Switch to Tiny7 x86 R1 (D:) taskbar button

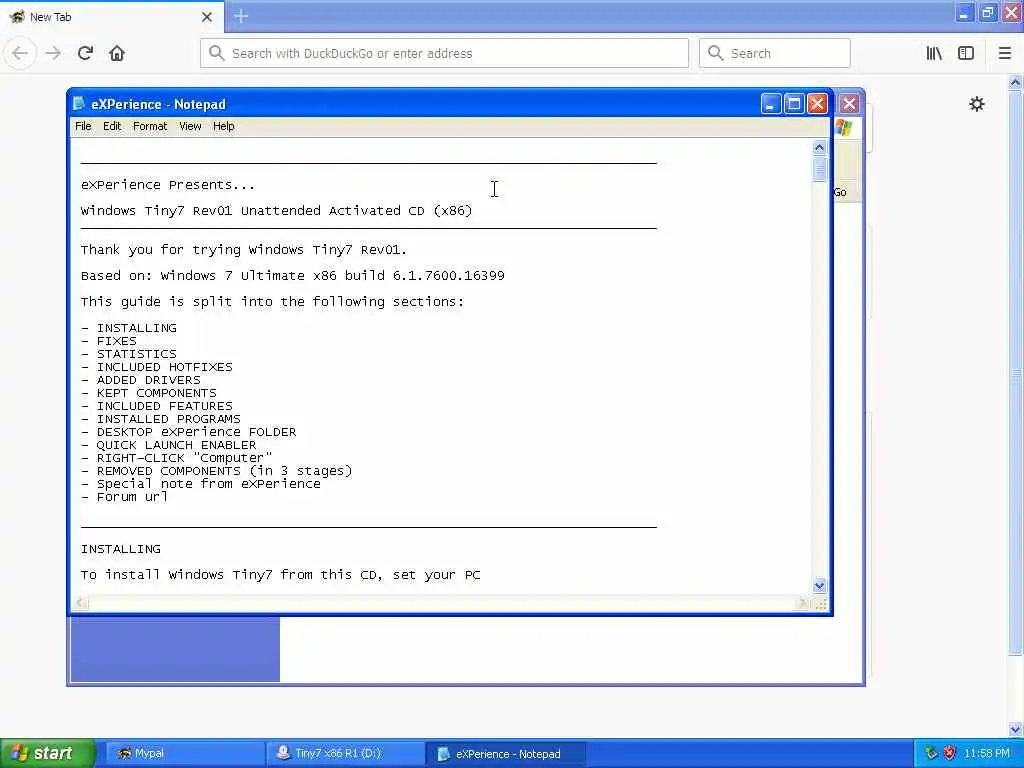[345, 753]
